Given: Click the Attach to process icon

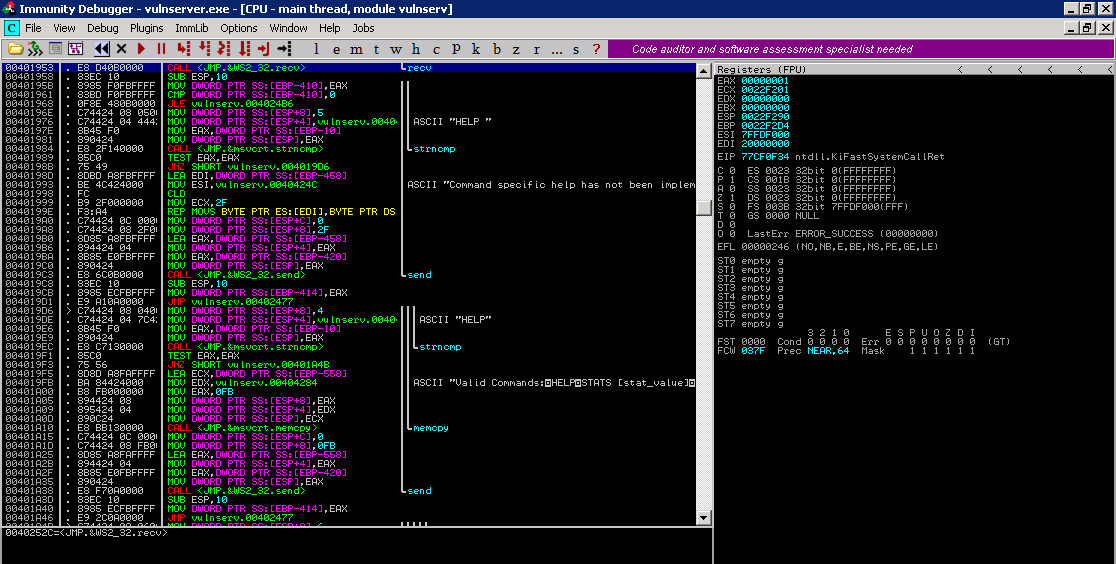Looking at the screenshot, I should 36,49.
